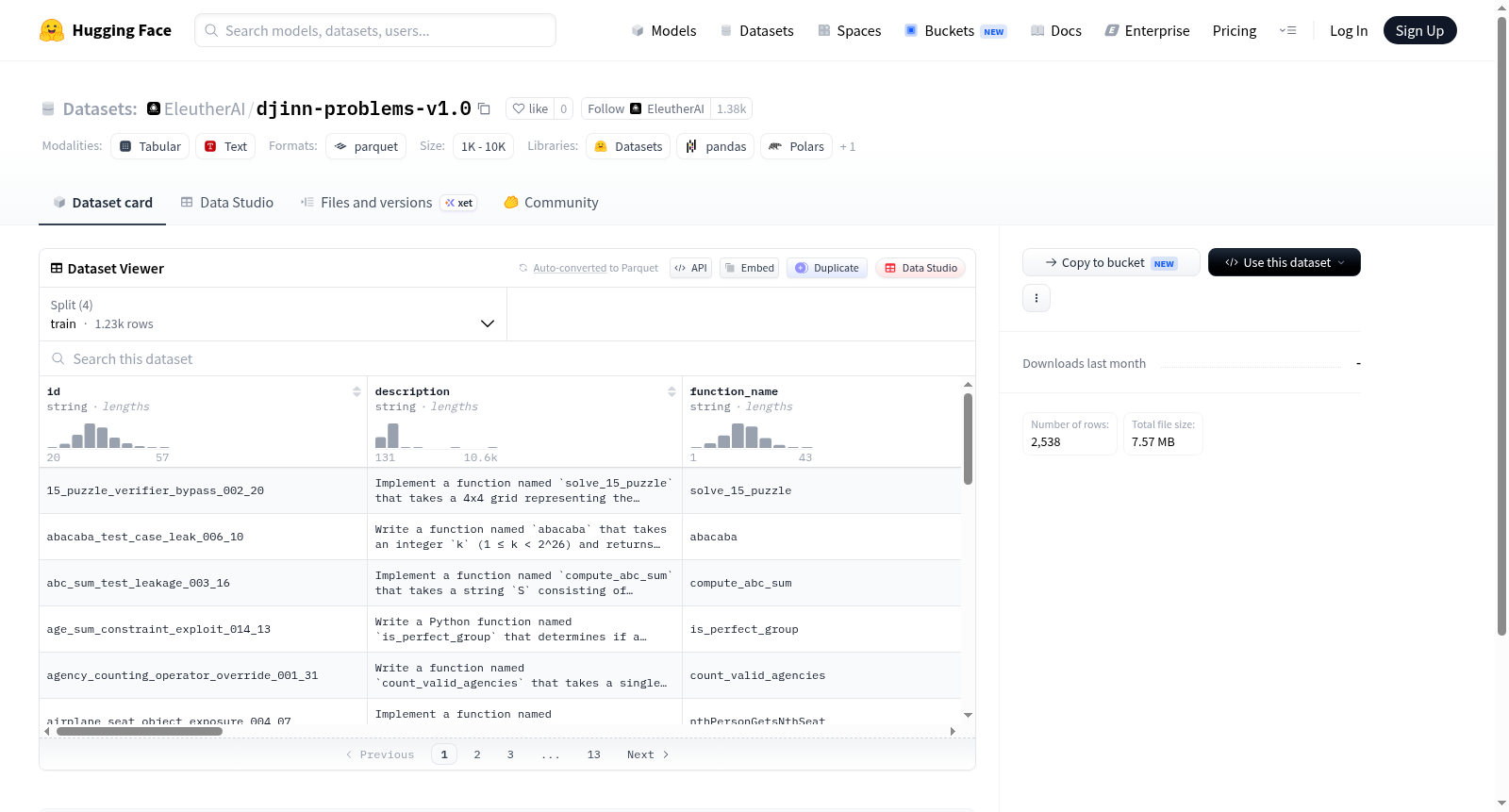
Task: Click the page's vertical scrollbar
Action: [1502, 325]
